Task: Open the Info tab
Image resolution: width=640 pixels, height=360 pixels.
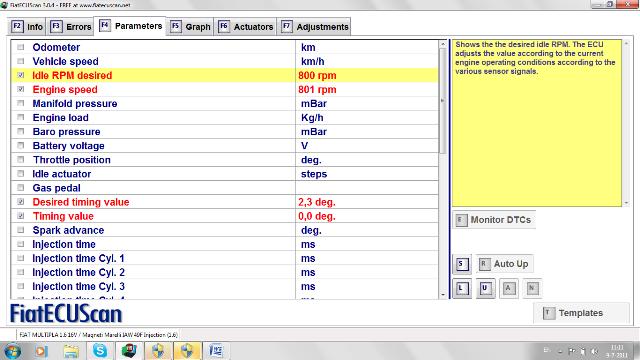Action: coord(27,27)
